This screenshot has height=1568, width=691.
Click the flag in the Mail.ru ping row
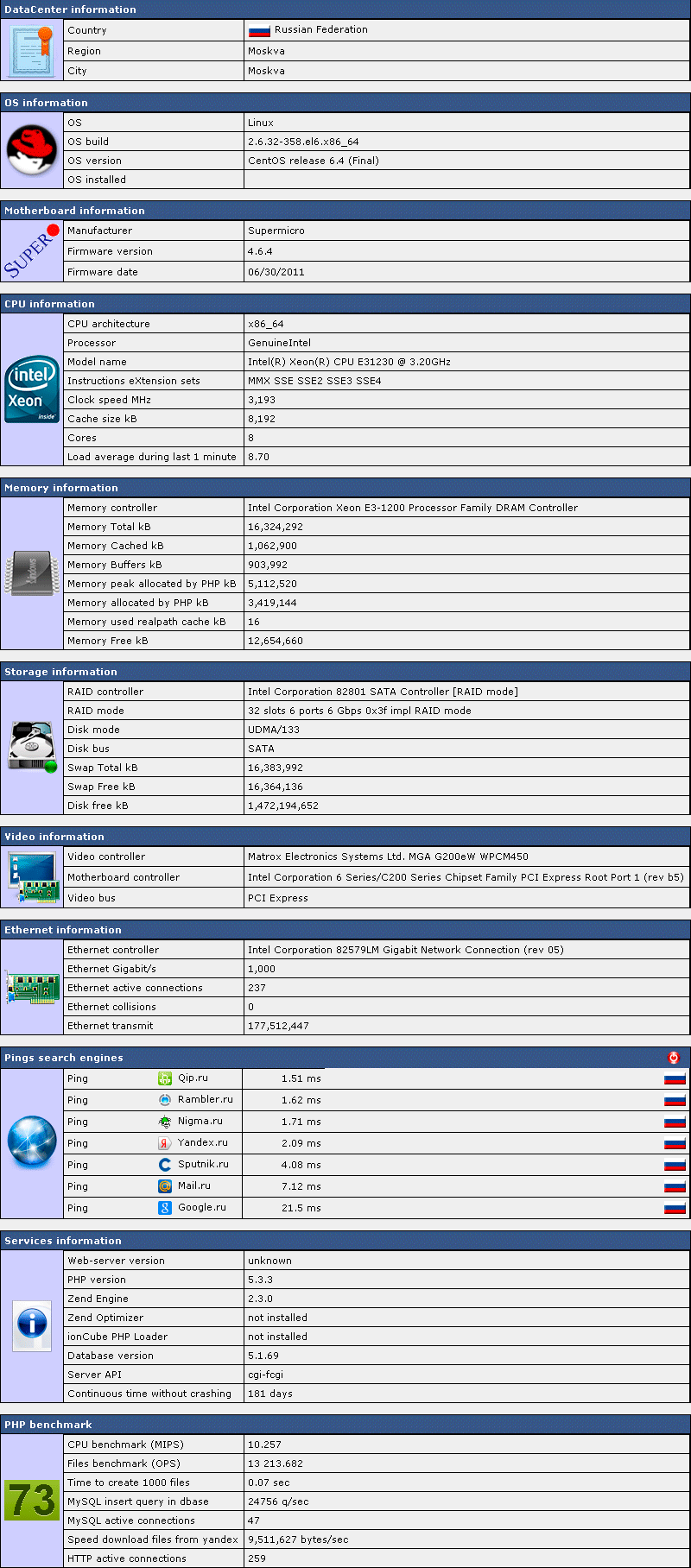[x=675, y=1186]
